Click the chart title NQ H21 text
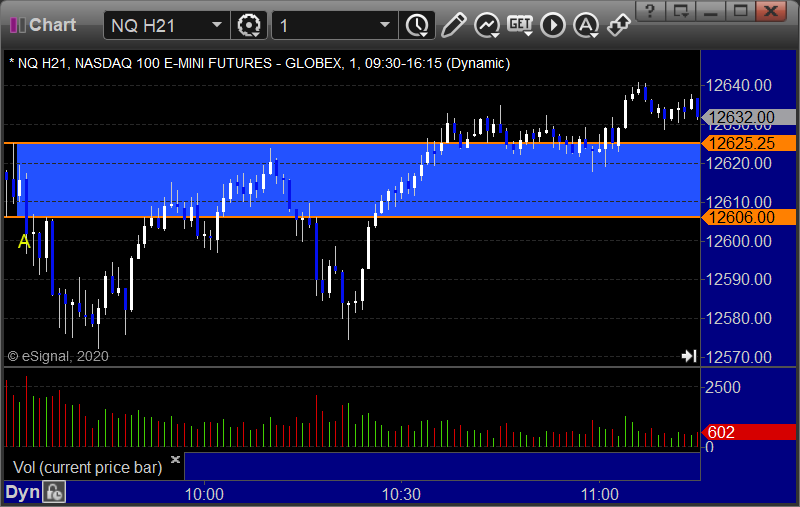This screenshot has width=800, height=507. (x=260, y=63)
